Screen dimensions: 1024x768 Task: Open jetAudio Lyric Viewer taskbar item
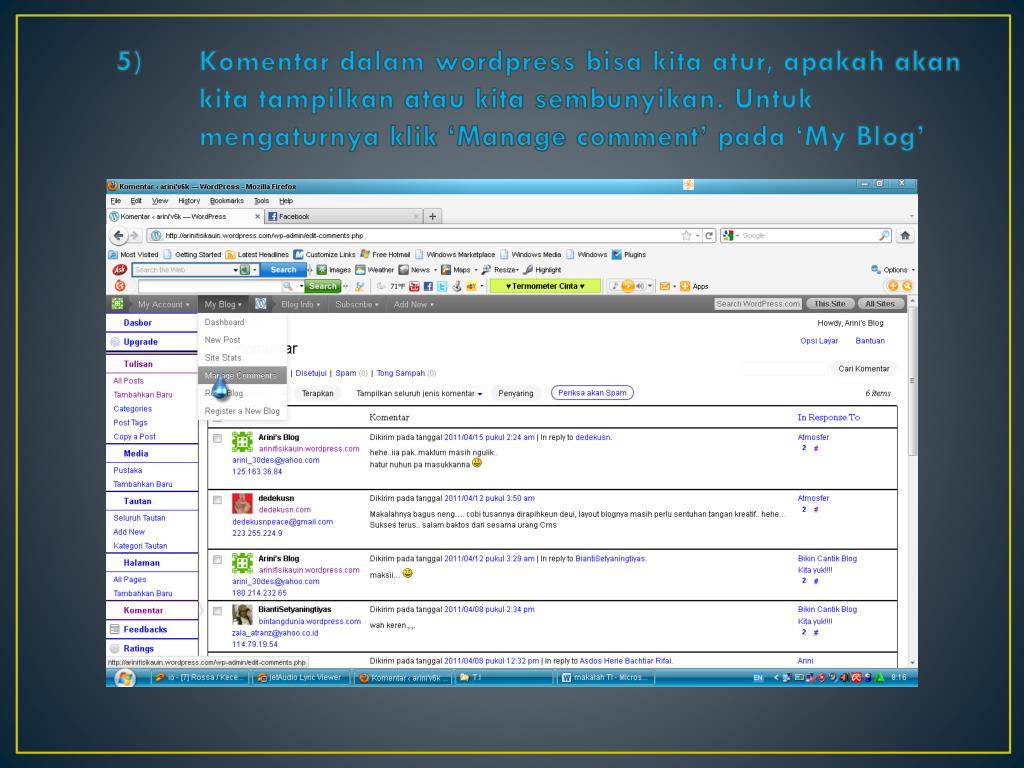300,678
